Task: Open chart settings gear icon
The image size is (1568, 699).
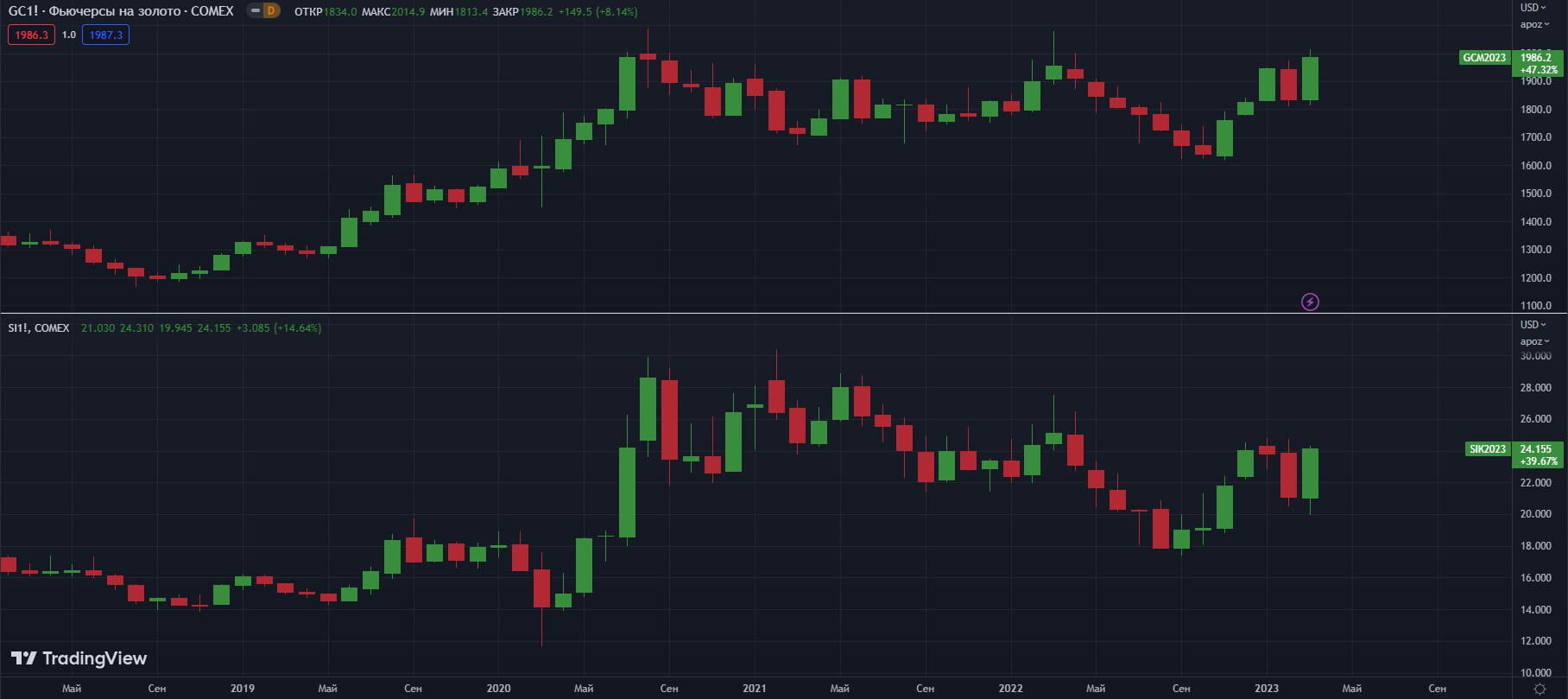Action: pyautogui.click(x=1540, y=689)
